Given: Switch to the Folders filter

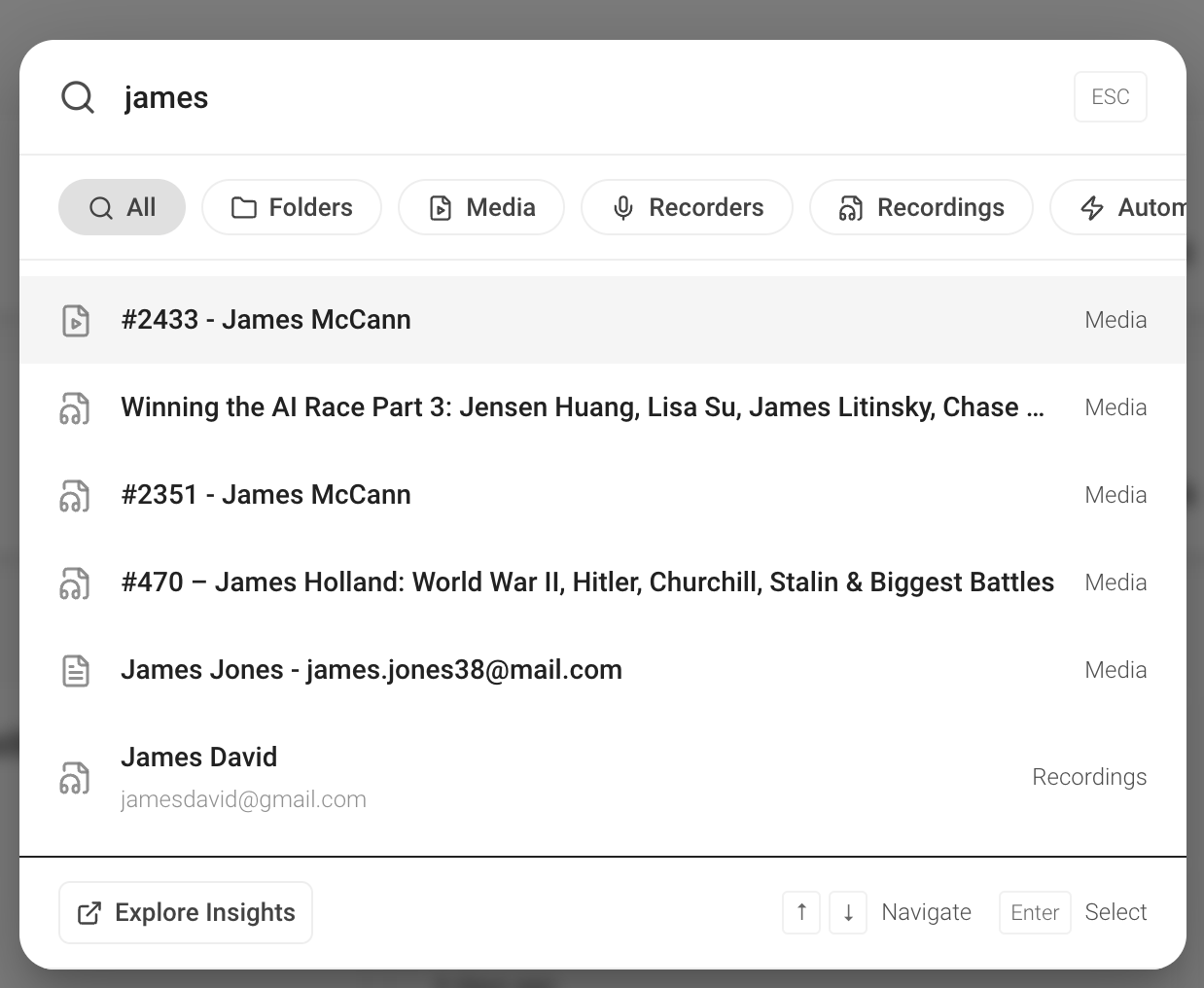Looking at the screenshot, I should (292, 207).
